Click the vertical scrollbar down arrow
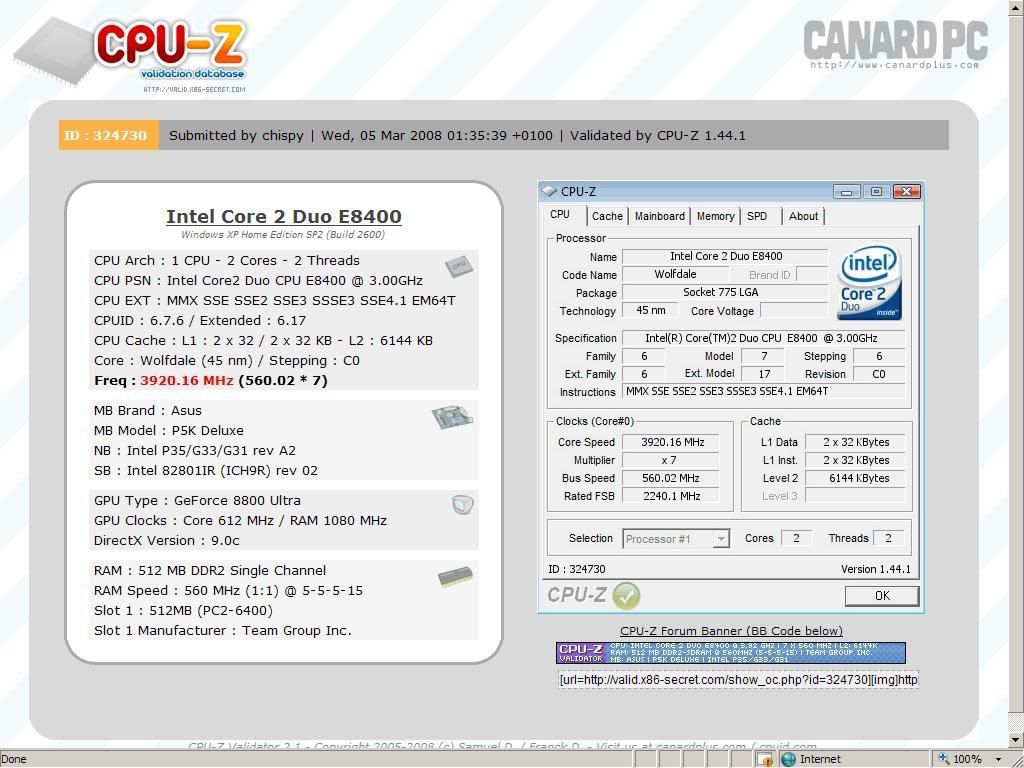This screenshot has width=1024, height=768. 1016,740
